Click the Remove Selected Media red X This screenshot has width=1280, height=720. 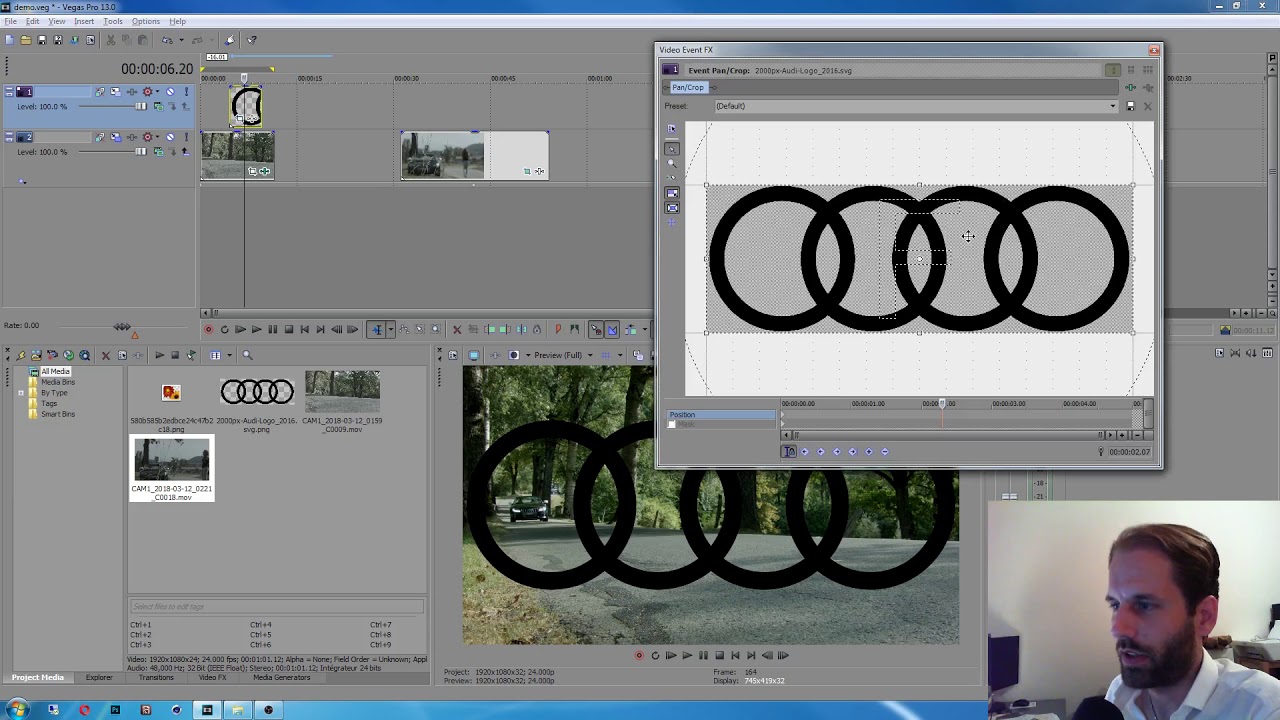pyautogui.click(x=105, y=355)
